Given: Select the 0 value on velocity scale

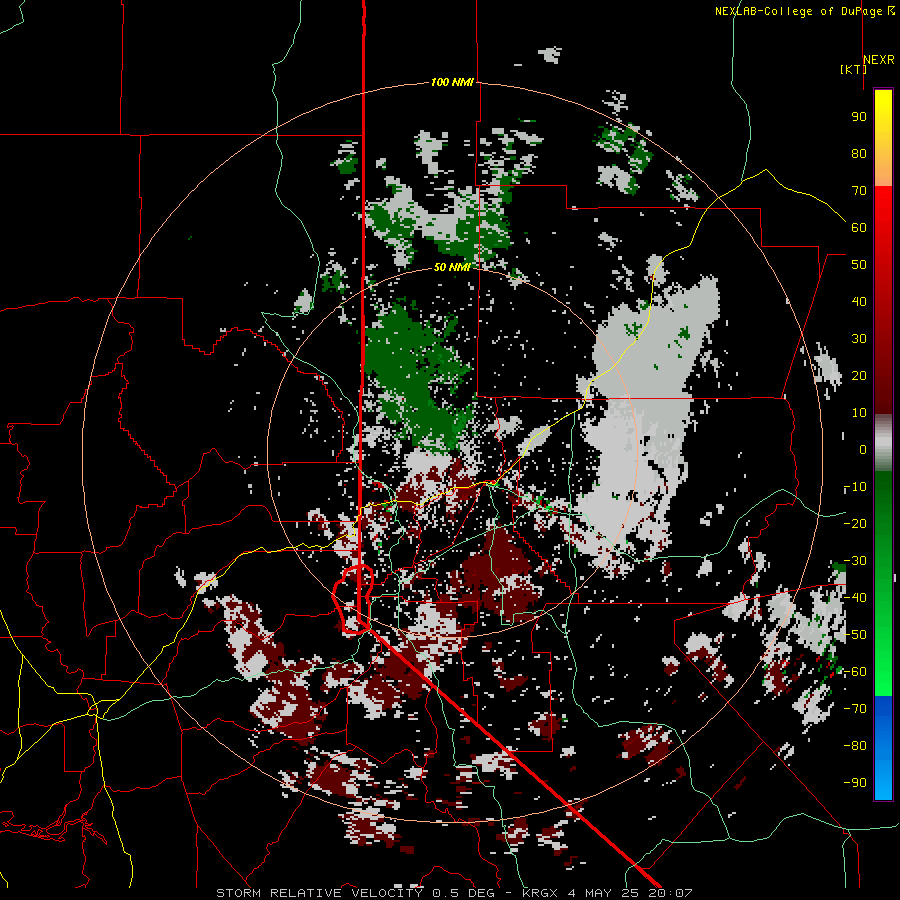Looking at the screenshot, I should pos(863,449).
